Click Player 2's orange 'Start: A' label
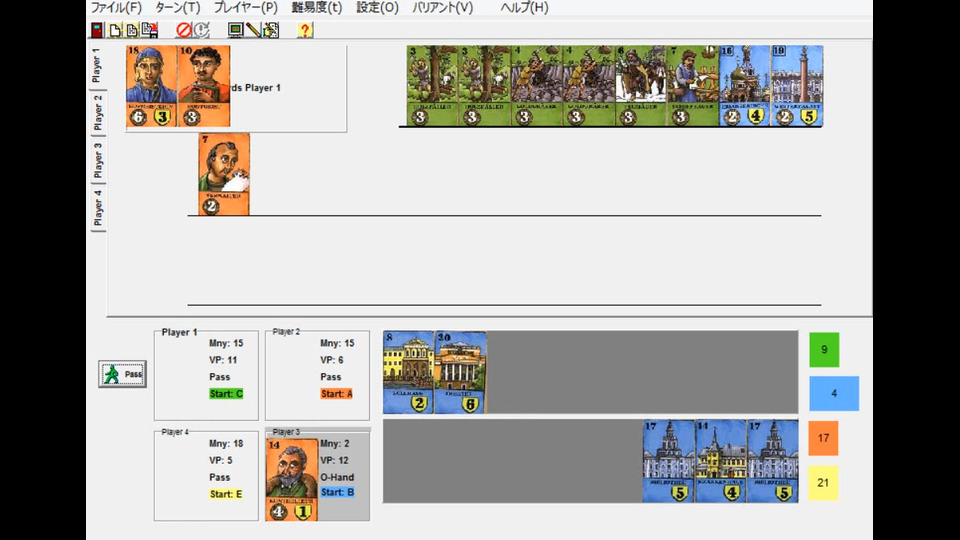Image resolution: width=960 pixels, height=540 pixels. [336, 394]
